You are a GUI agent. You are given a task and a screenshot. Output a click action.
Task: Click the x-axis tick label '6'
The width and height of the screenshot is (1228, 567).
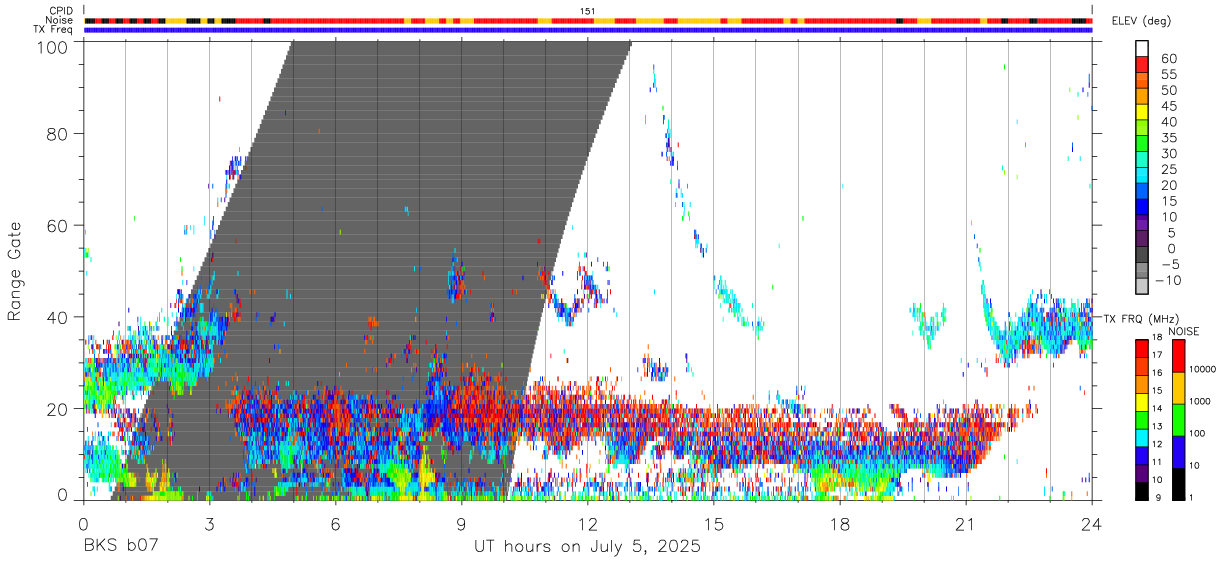(x=335, y=524)
